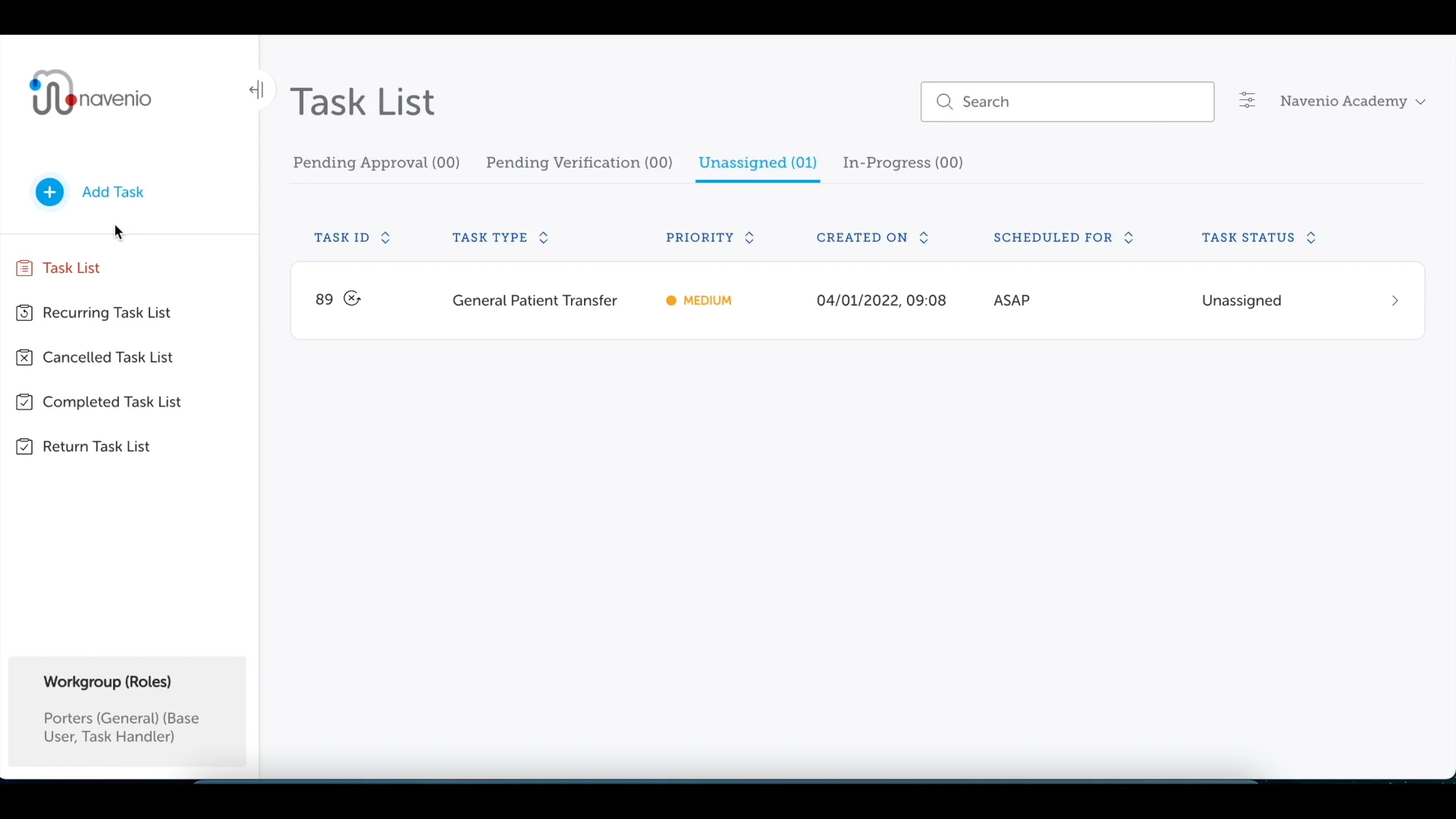1456x819 pixels.
Task: Open Cancelled Task List page
Action: pyautogui.click(x=108, y=358)
